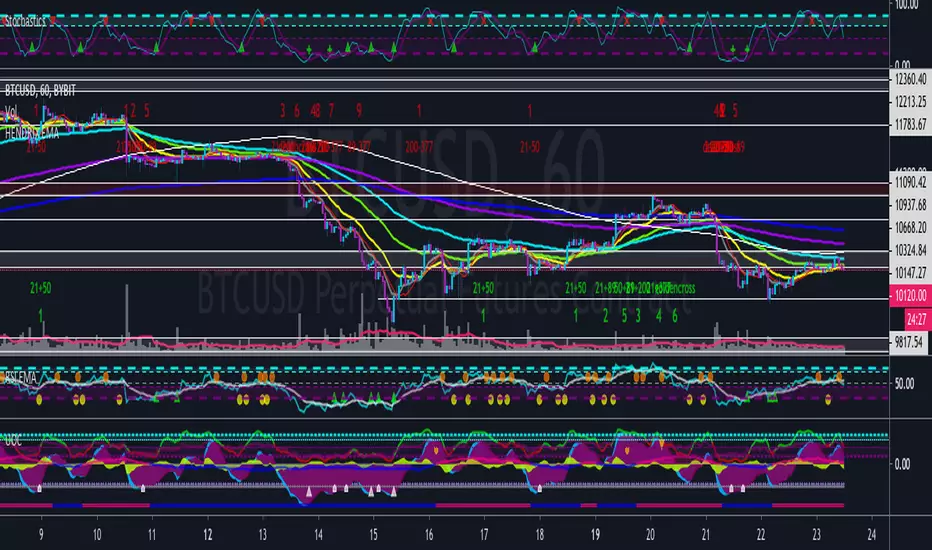Click date 11 on the time axis
Image resolution: width=932 pixels, height=550 pixels.
point(152,535)
